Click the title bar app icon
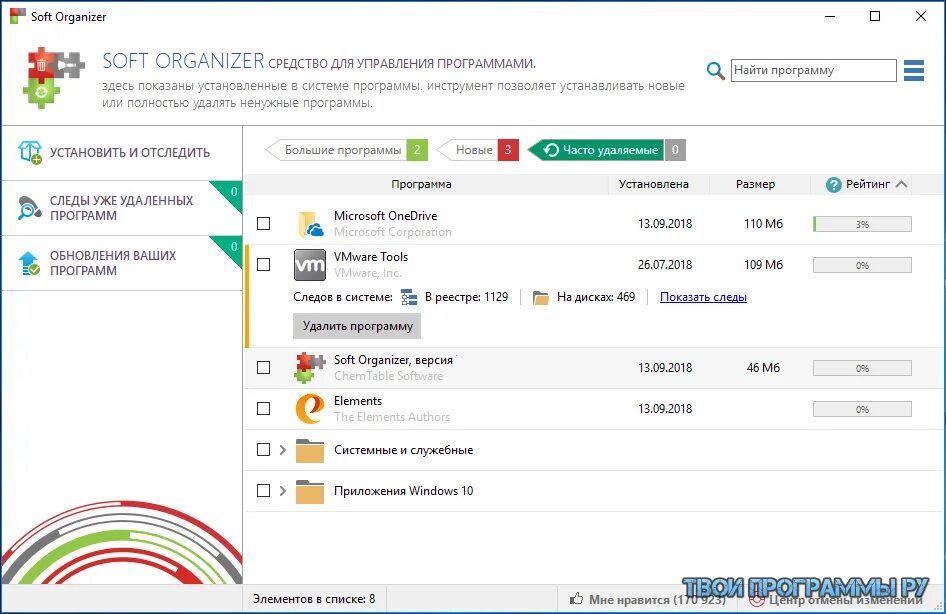 coord(17,16)
